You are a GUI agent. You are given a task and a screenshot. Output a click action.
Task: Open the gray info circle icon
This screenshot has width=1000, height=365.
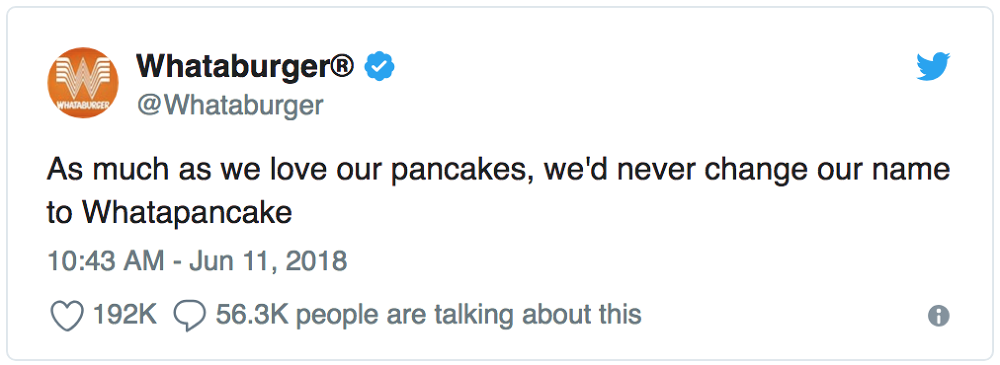(x=938, y=315)
